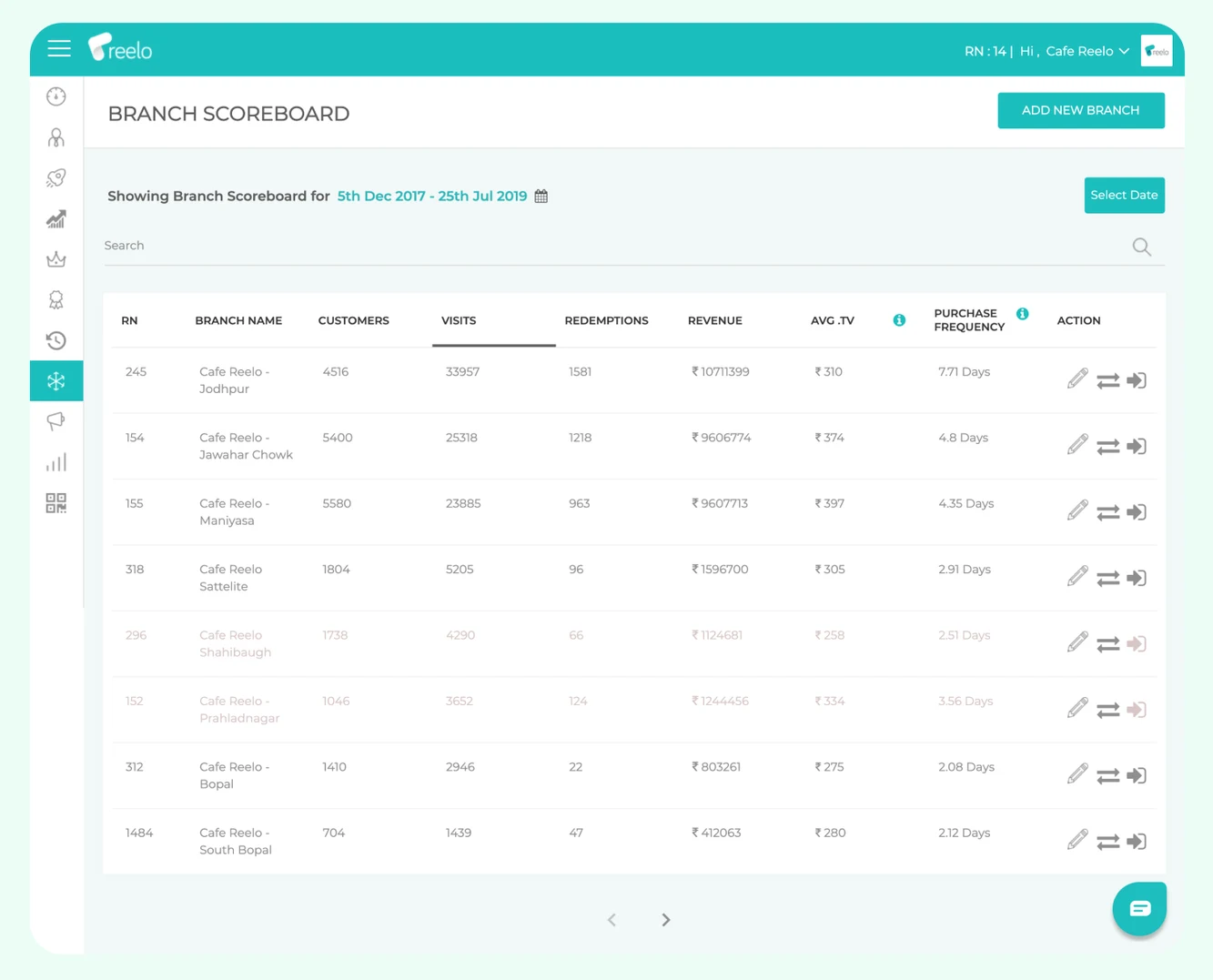Select revenue value ₹ 10711399
The width and height of the screenshot is (1213, 980).
(721, 372)
